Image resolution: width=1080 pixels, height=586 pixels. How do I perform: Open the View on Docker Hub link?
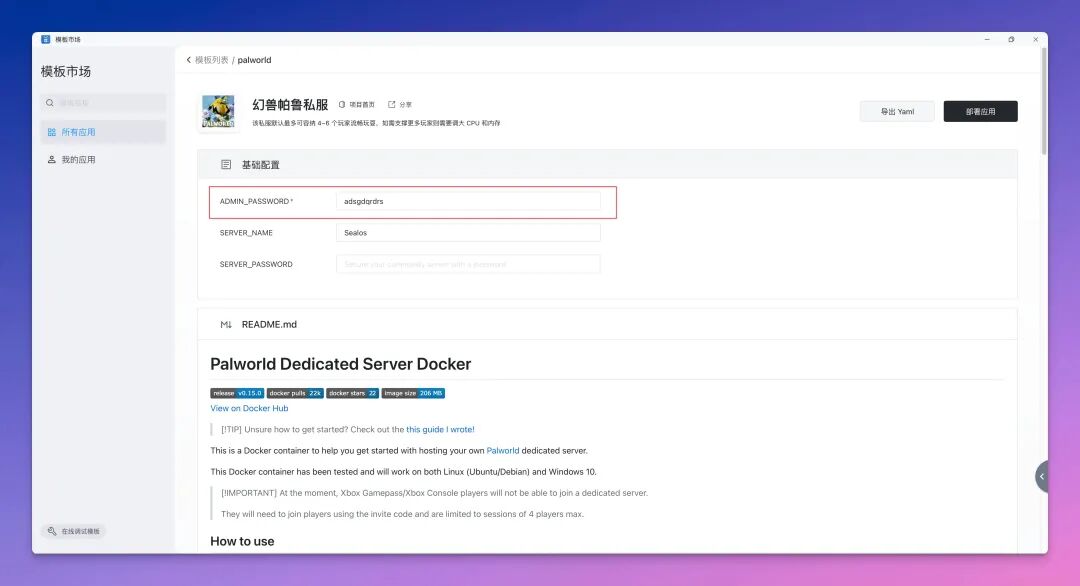pos(249,408)
